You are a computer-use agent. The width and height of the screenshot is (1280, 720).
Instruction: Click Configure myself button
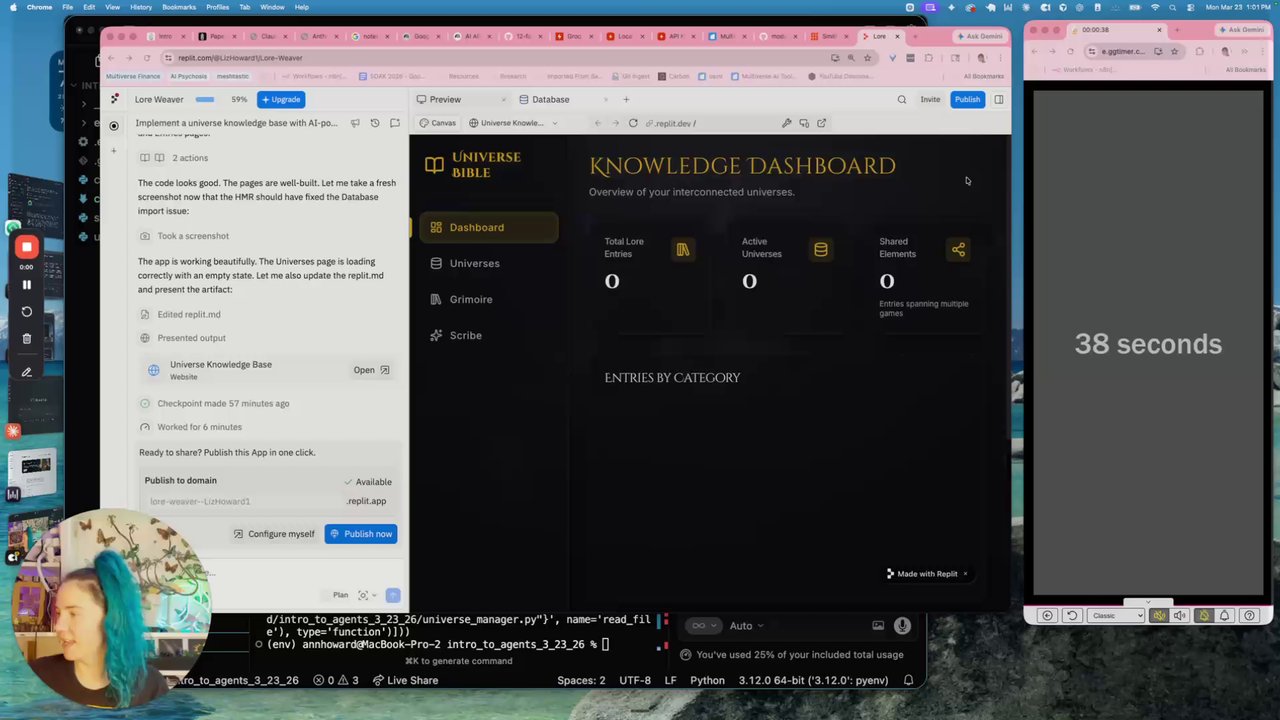pyautogui.click(x=274, y=534)
